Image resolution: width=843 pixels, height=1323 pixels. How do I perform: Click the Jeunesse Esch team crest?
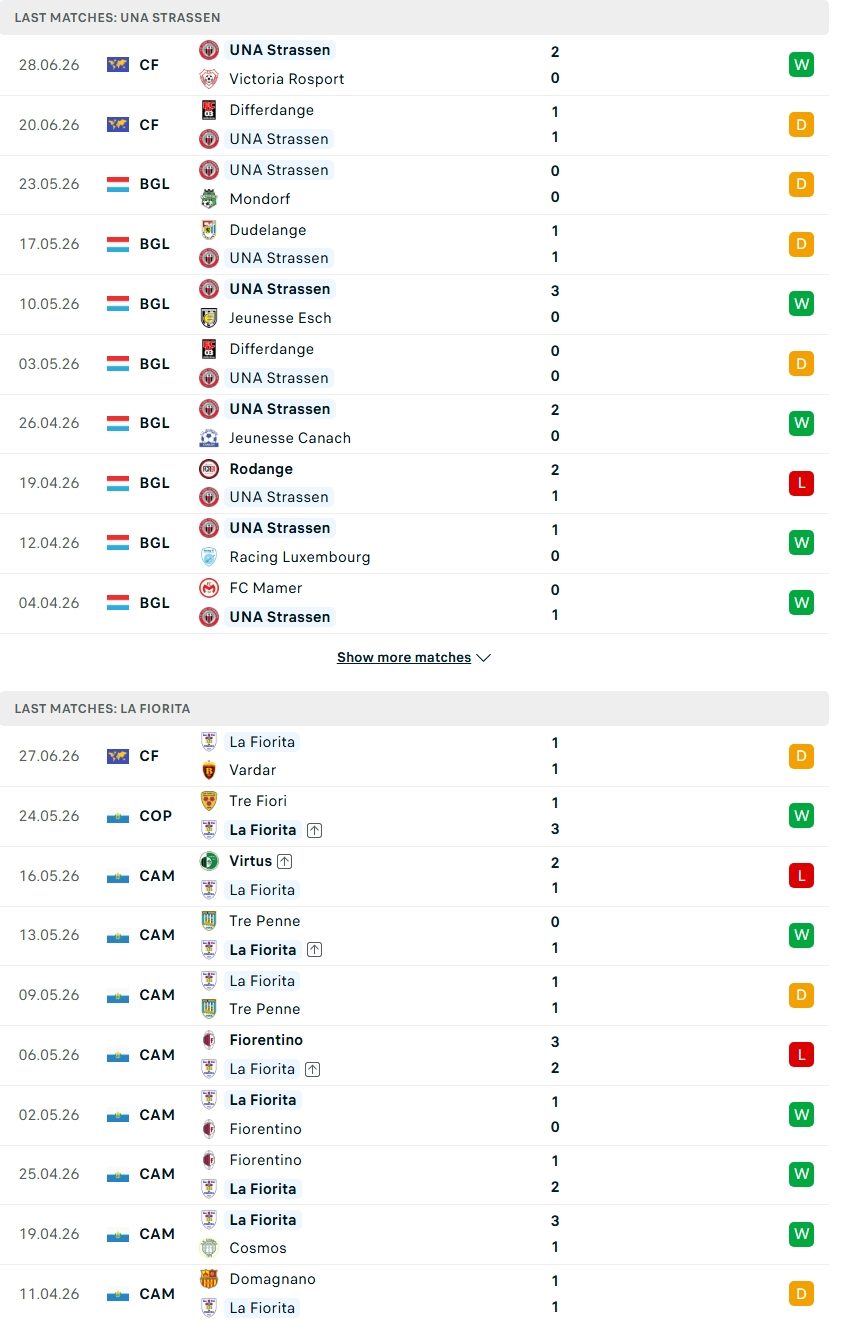tap(209, 317)
